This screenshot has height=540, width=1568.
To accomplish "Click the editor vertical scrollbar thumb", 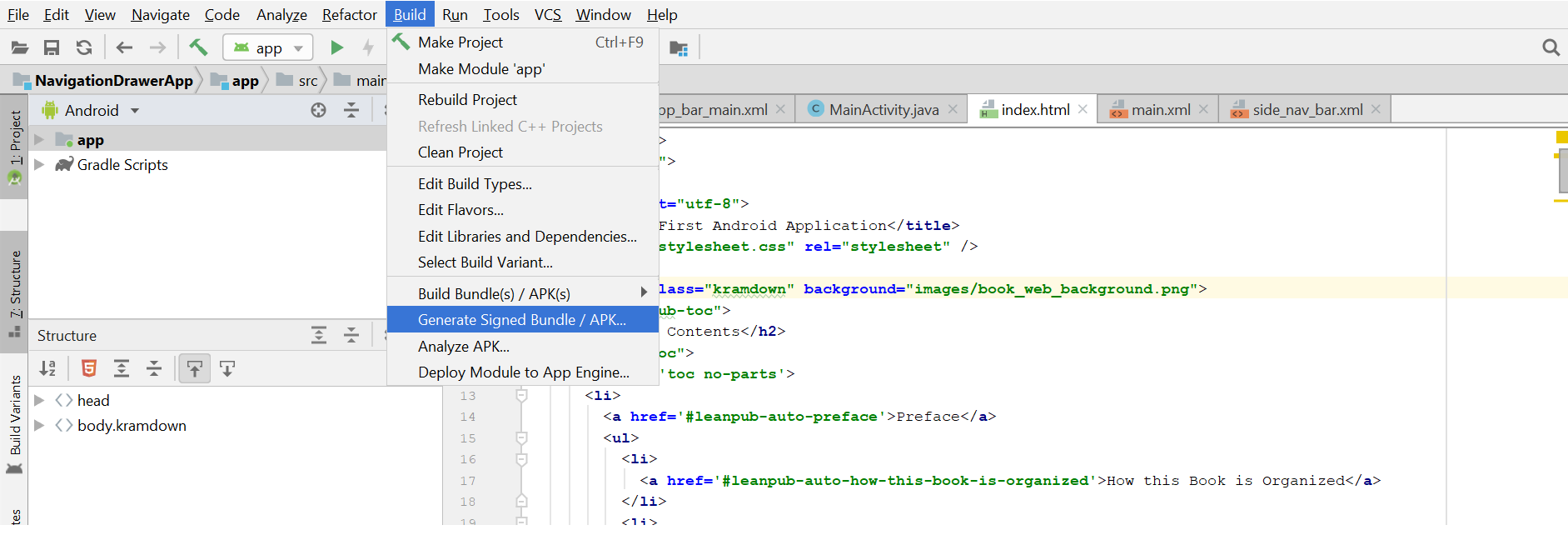I will tap(1563, 171).
